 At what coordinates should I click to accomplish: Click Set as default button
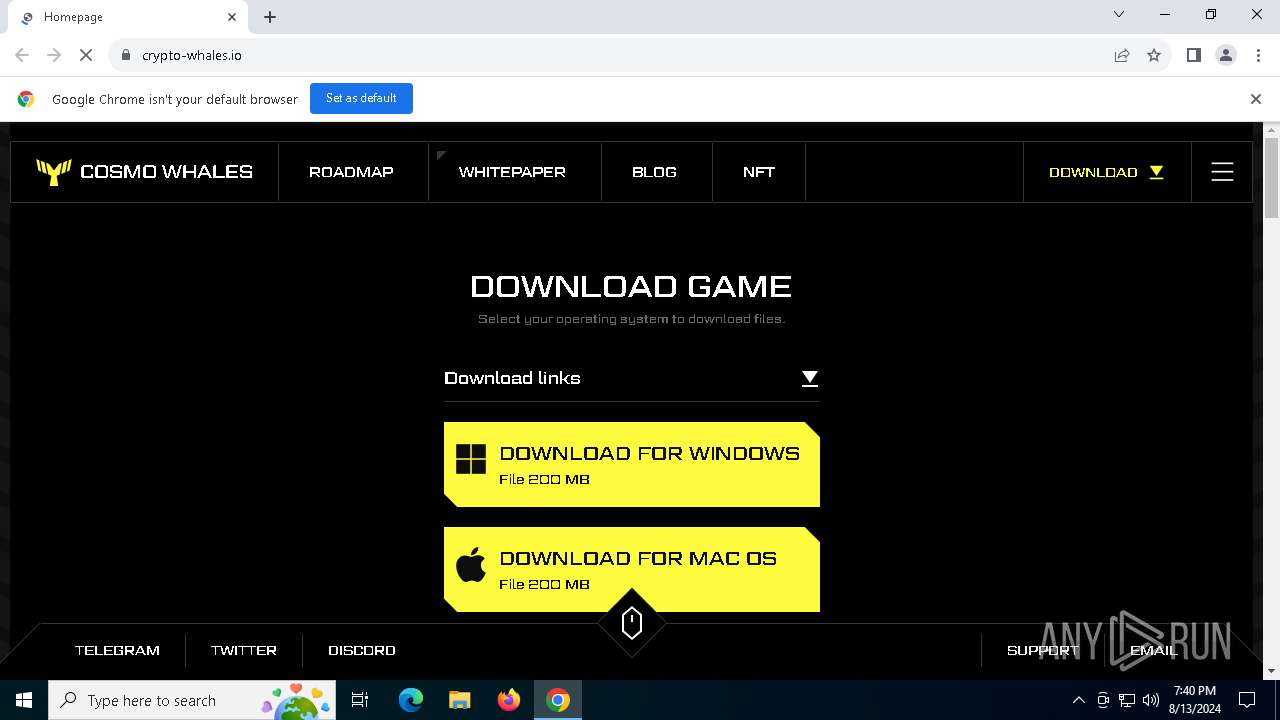tap(361, 98)
